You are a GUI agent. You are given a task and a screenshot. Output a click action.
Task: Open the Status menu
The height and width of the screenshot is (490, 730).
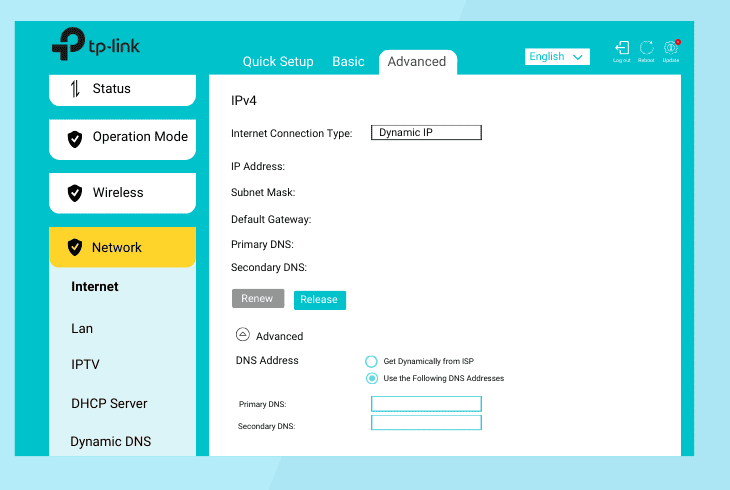pos(122,90)
